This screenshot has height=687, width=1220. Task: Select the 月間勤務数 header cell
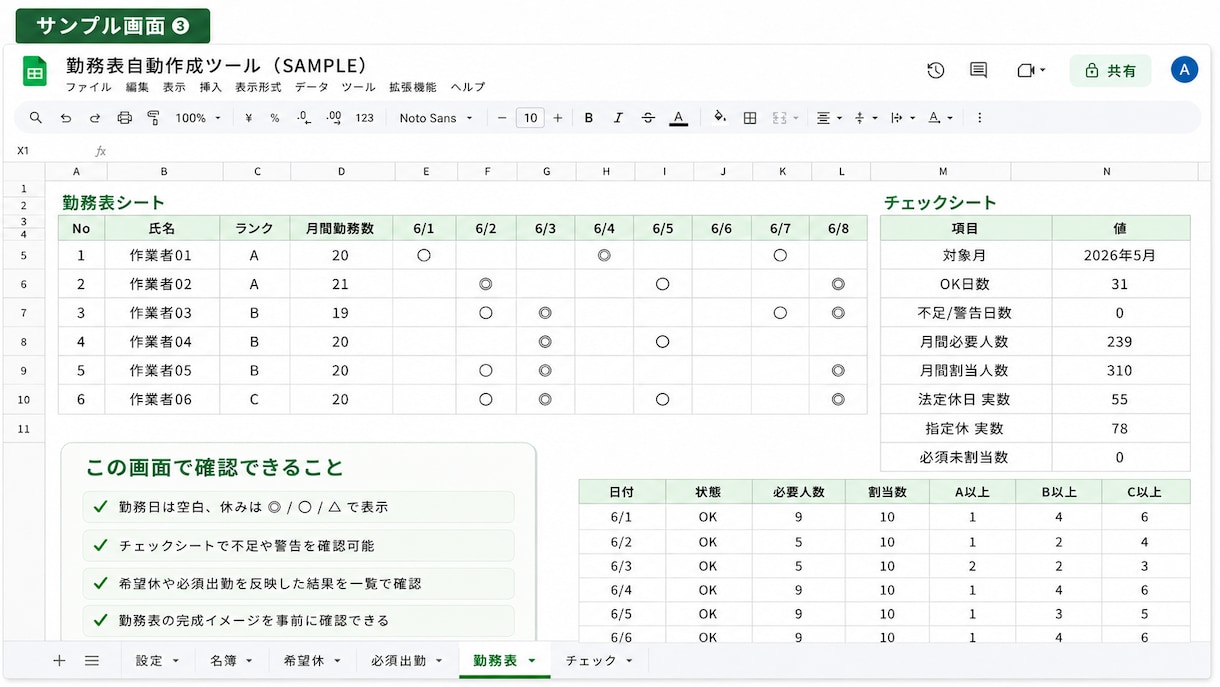coord(340,229)
